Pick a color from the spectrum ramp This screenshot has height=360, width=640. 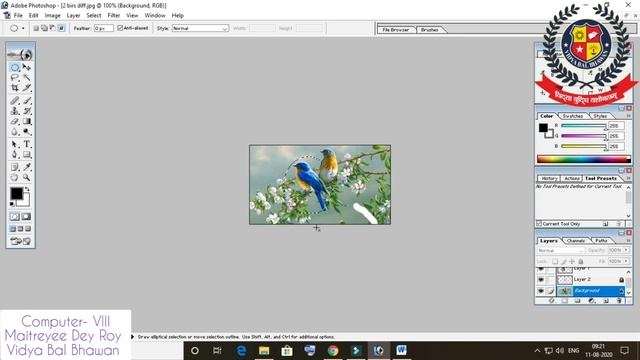[x=584, y=159]
